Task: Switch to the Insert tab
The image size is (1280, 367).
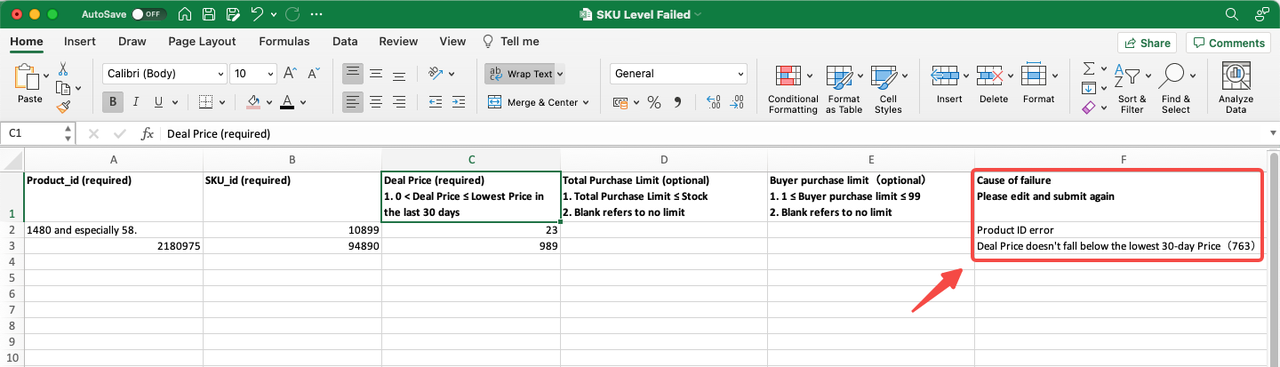Action: tap(80, 42)
